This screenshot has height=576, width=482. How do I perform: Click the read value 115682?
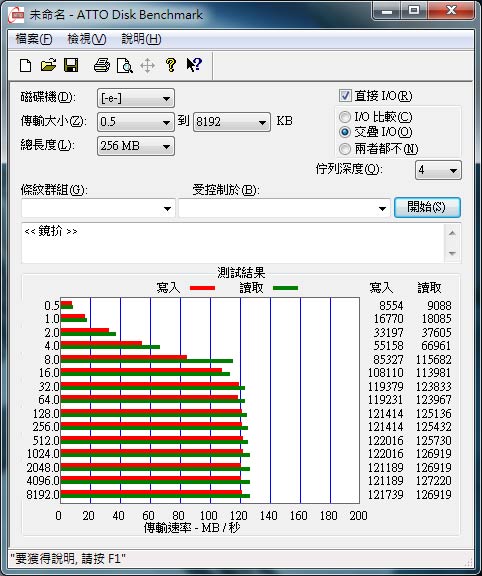(433, 359)
